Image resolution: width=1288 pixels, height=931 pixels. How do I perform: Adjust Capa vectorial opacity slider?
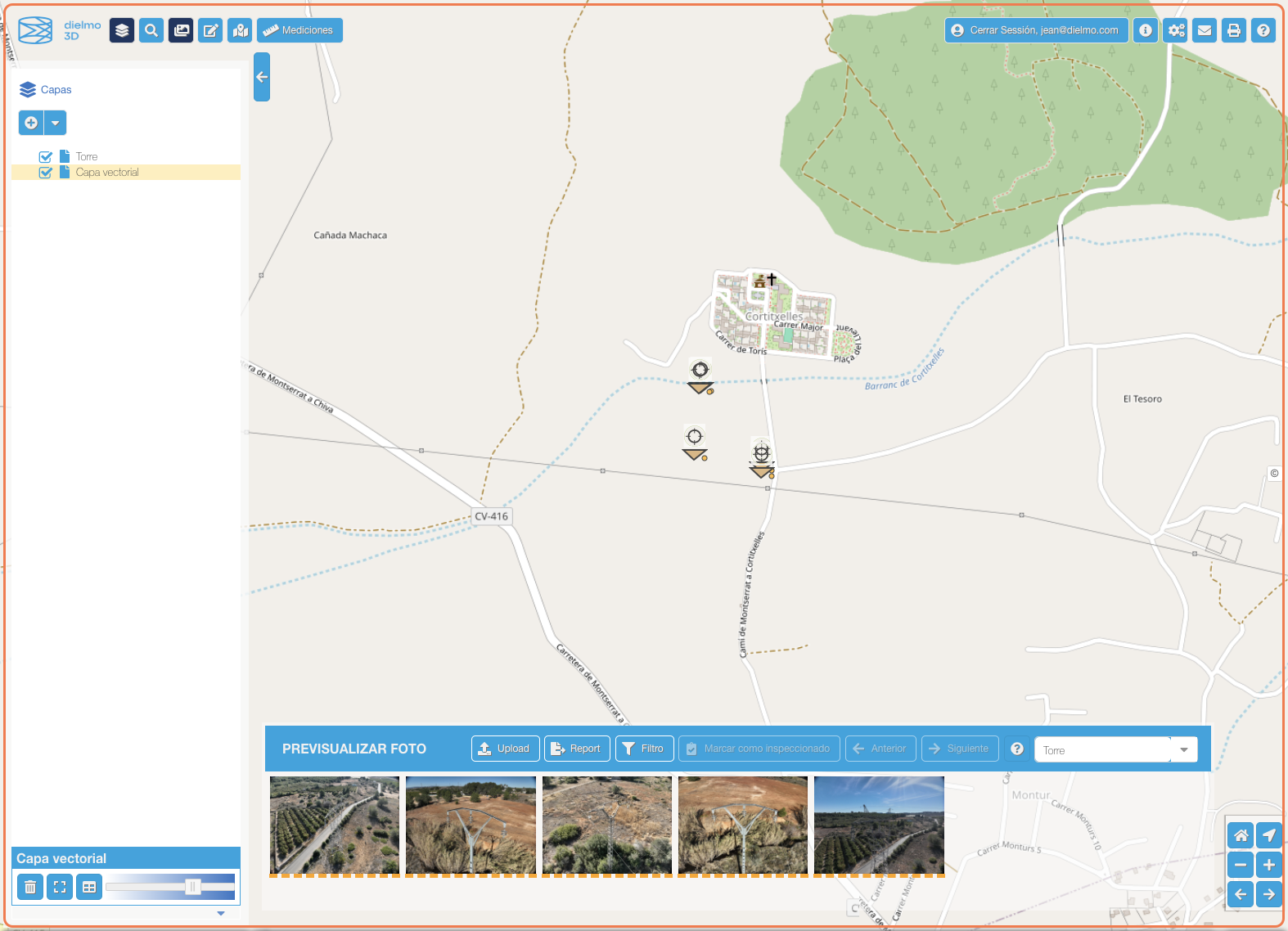point(193,887)
